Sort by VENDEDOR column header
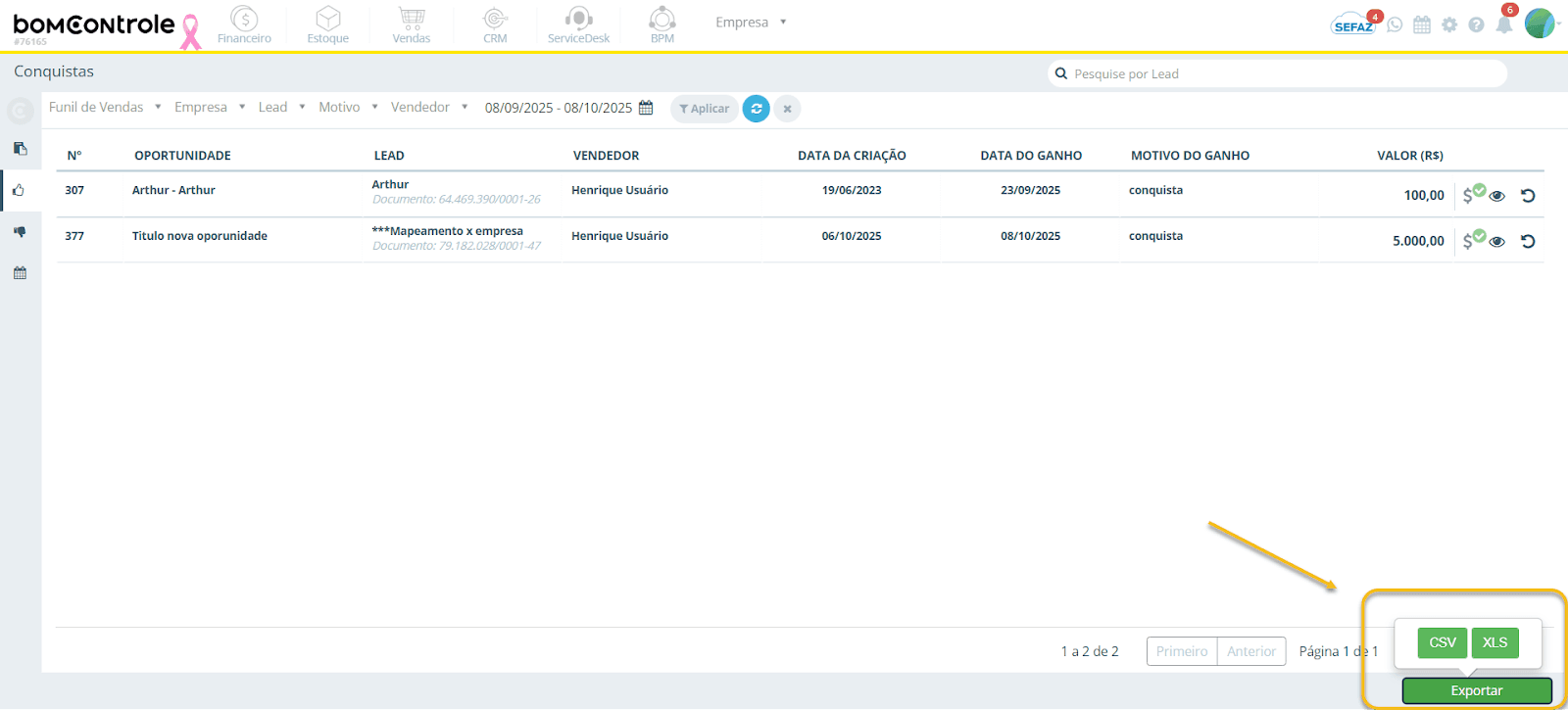The width and height of the screenshot is (1568, 710). [x=607, y=156]
